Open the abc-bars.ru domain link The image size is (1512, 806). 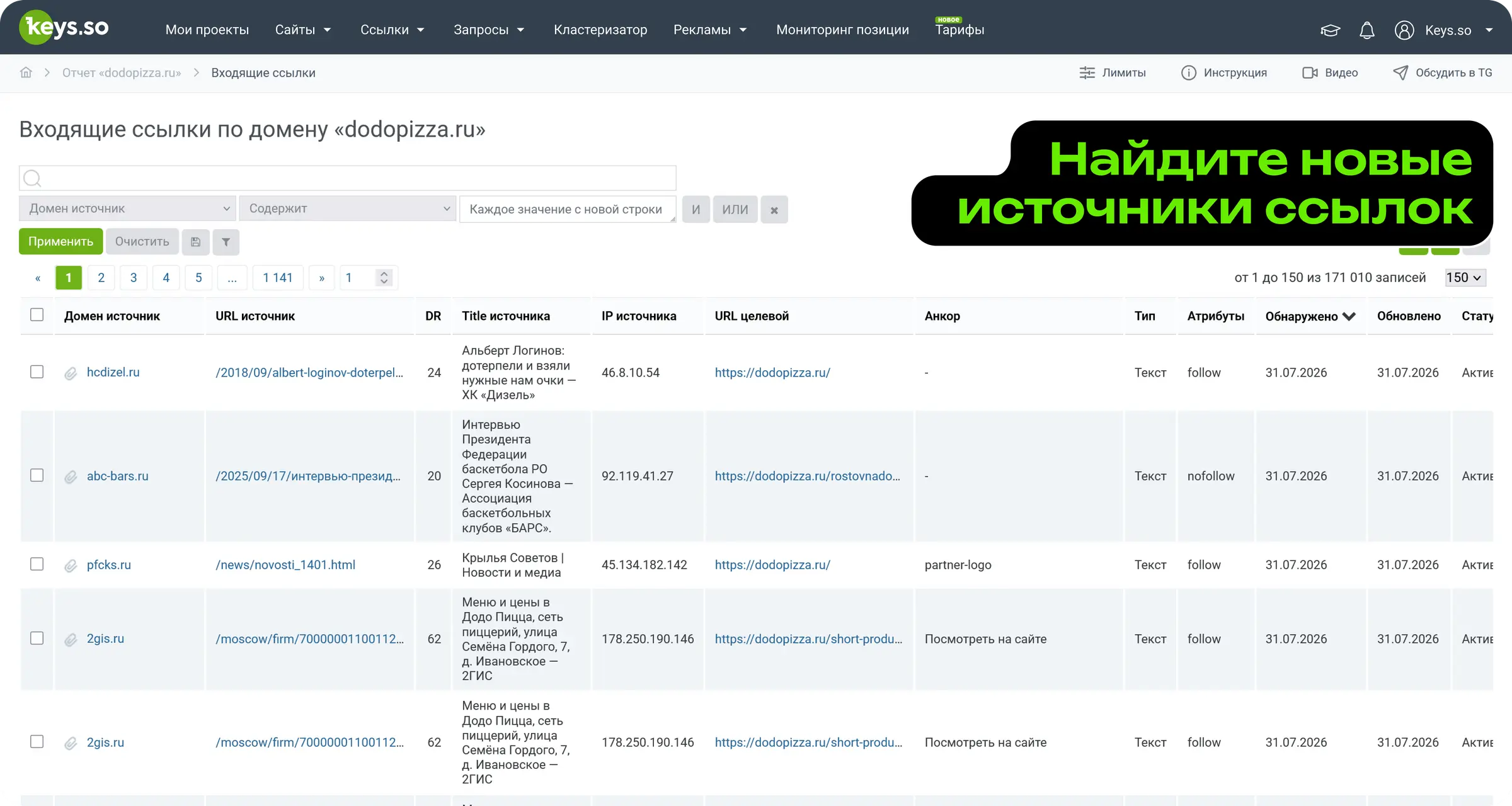tap(118, 476)
